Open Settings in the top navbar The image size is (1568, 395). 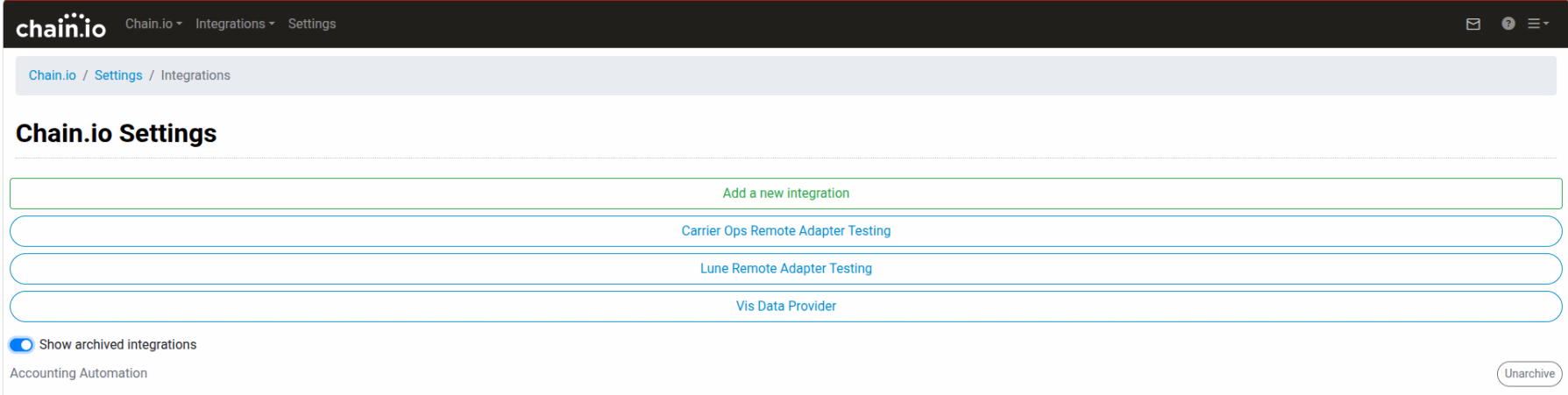point(312,24)
